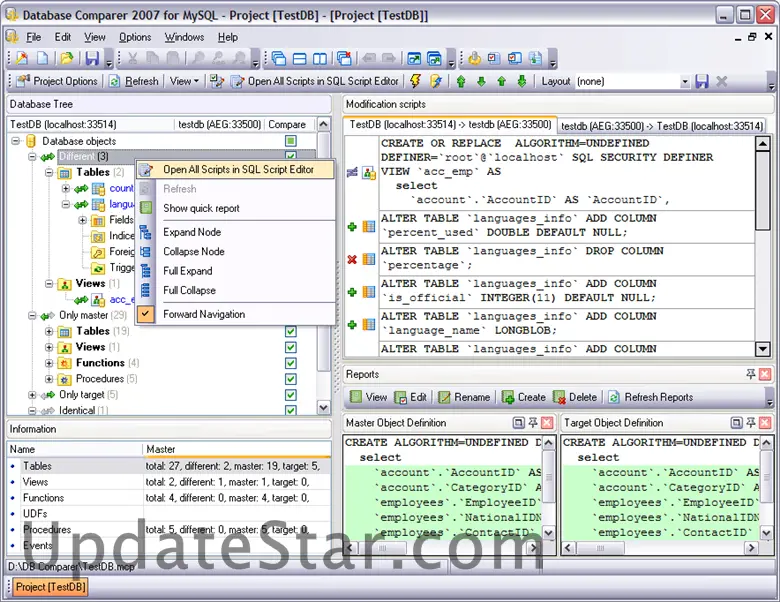Click the Project [TestDB] window tab at the bottom

(x=50, y=587)
